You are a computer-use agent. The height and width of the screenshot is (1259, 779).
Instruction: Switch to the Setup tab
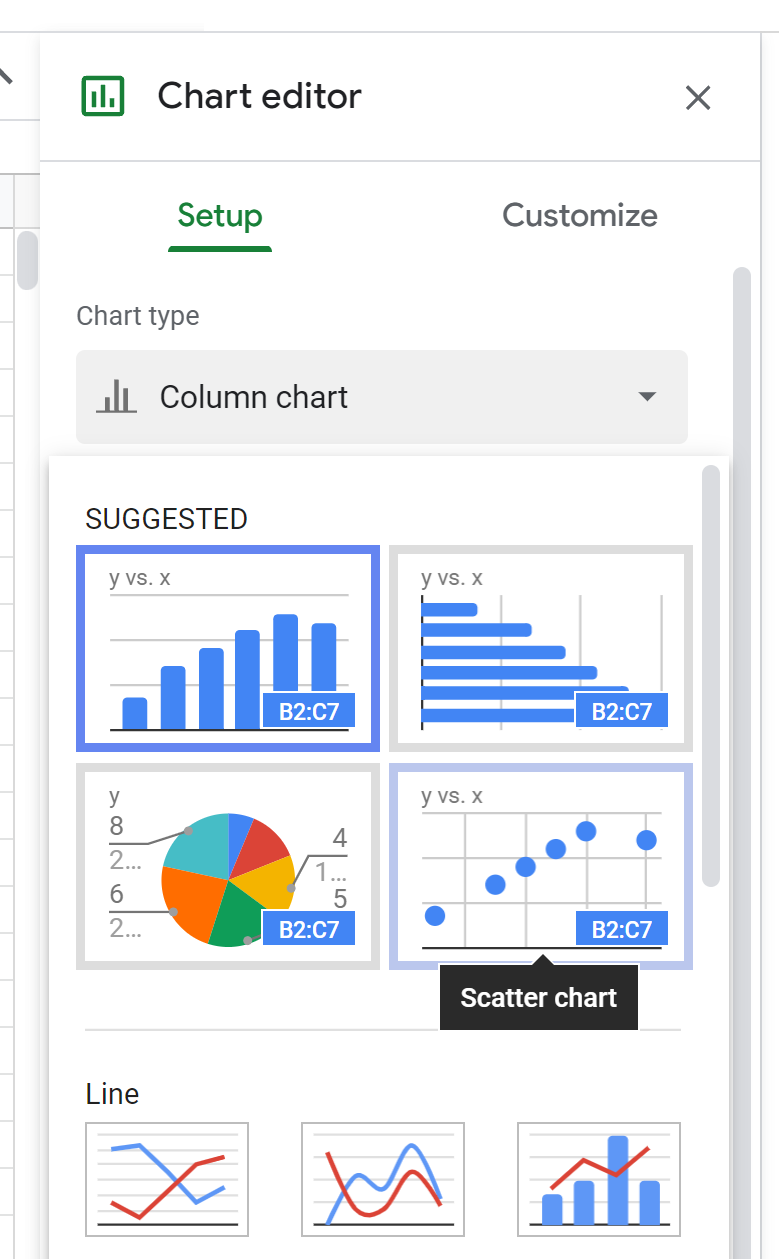tap(220, 216)
